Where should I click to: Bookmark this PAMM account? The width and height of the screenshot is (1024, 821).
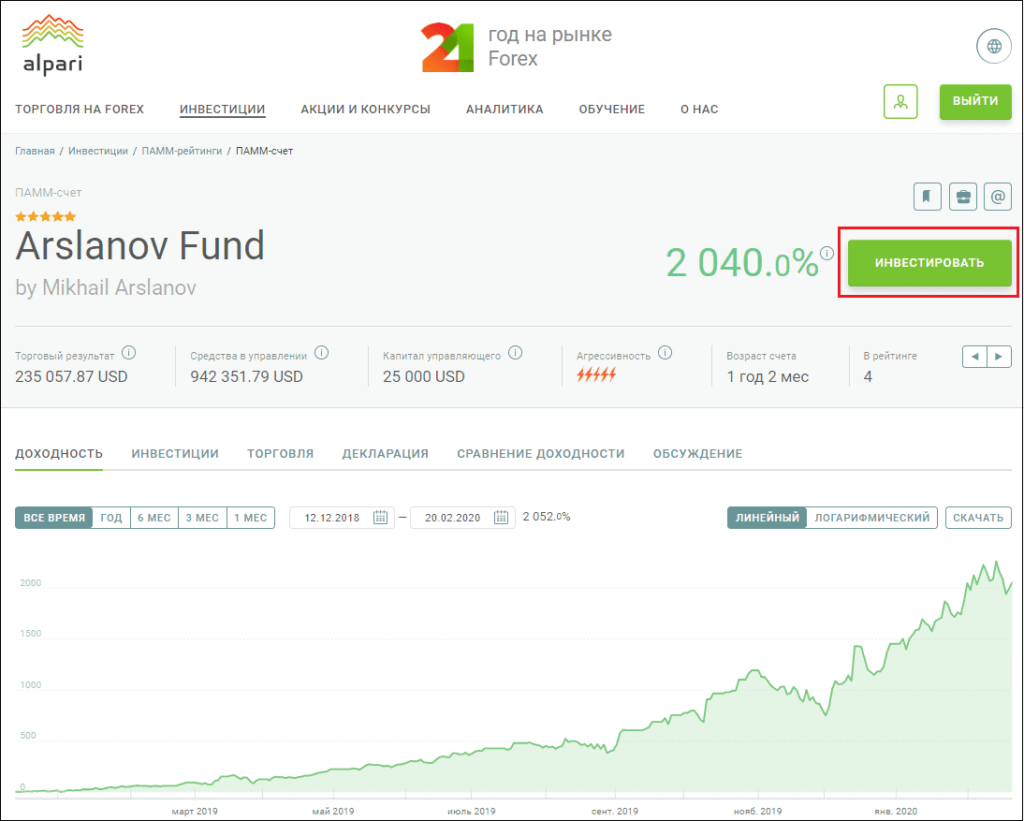(927, 197)
